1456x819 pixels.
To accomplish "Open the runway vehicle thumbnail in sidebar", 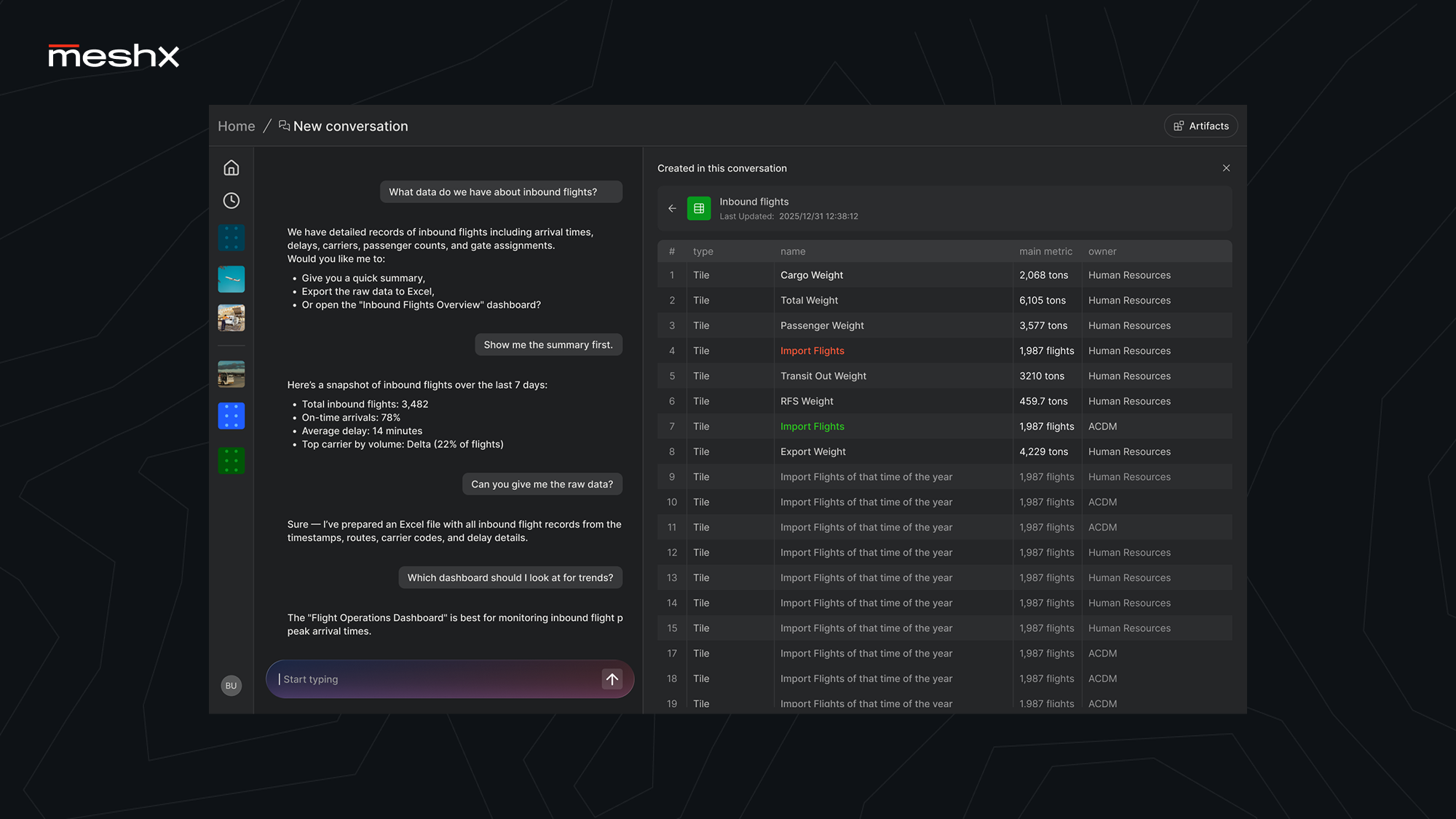I will point(231,374).
